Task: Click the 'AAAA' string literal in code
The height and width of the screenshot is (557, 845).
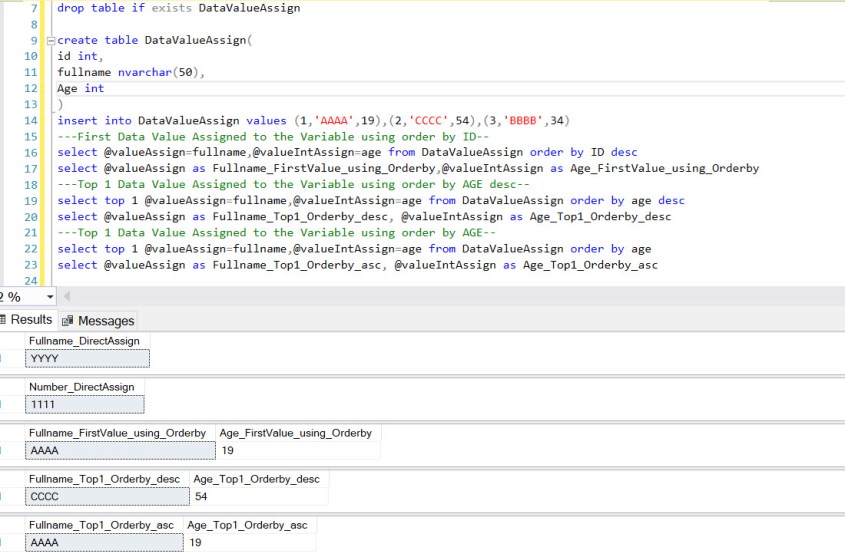Action: [x=334, y=121]
